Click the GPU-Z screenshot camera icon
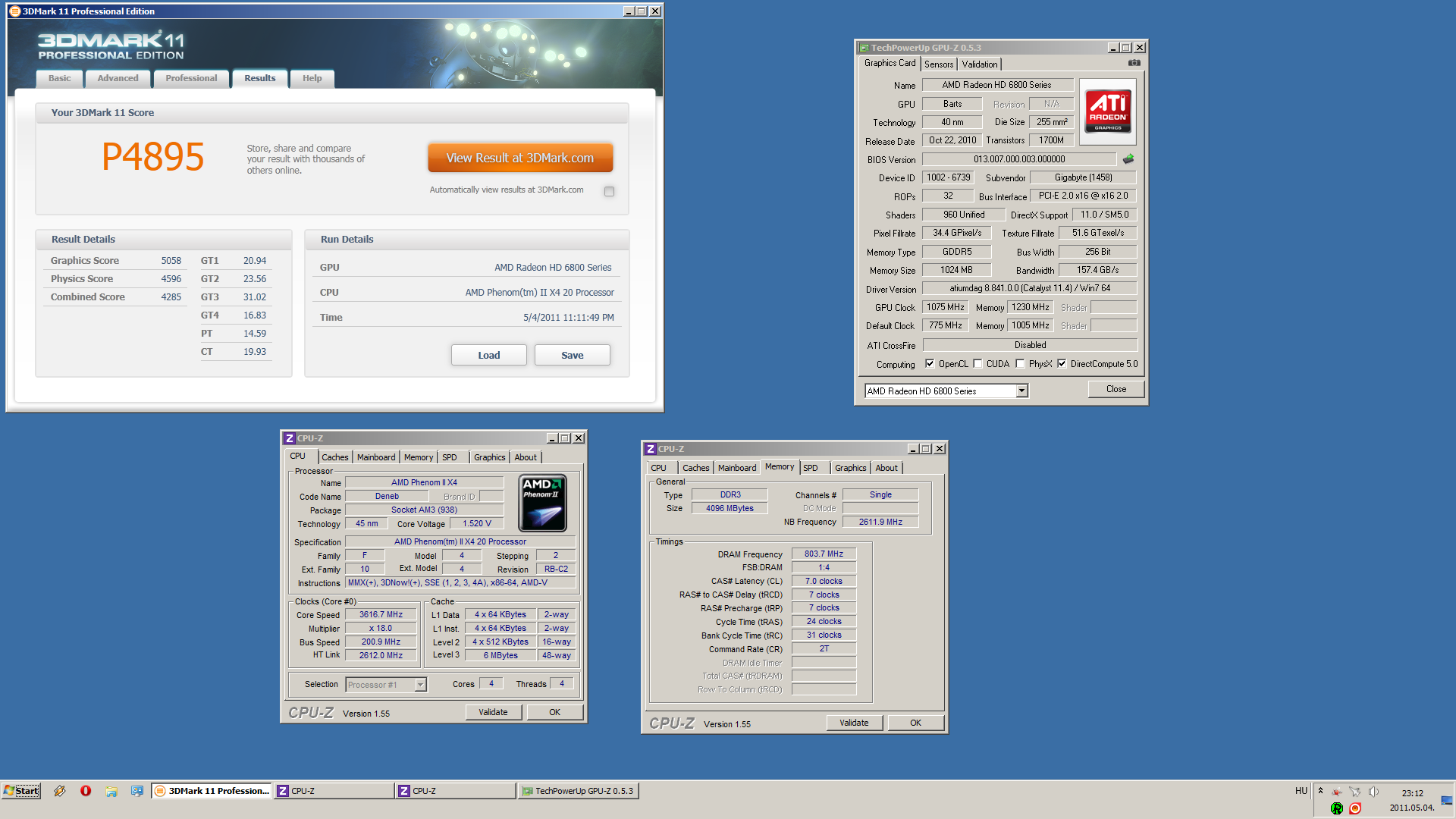 [x=1134, y=63]
